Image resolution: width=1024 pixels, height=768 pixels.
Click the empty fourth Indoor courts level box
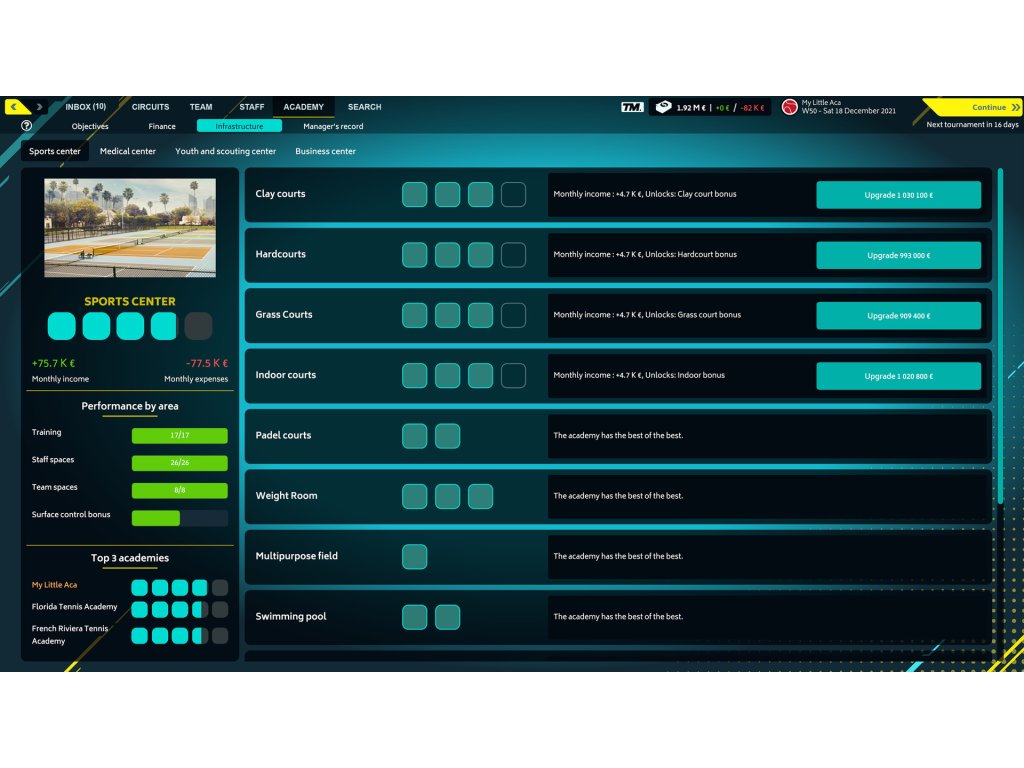coord(513,376)
